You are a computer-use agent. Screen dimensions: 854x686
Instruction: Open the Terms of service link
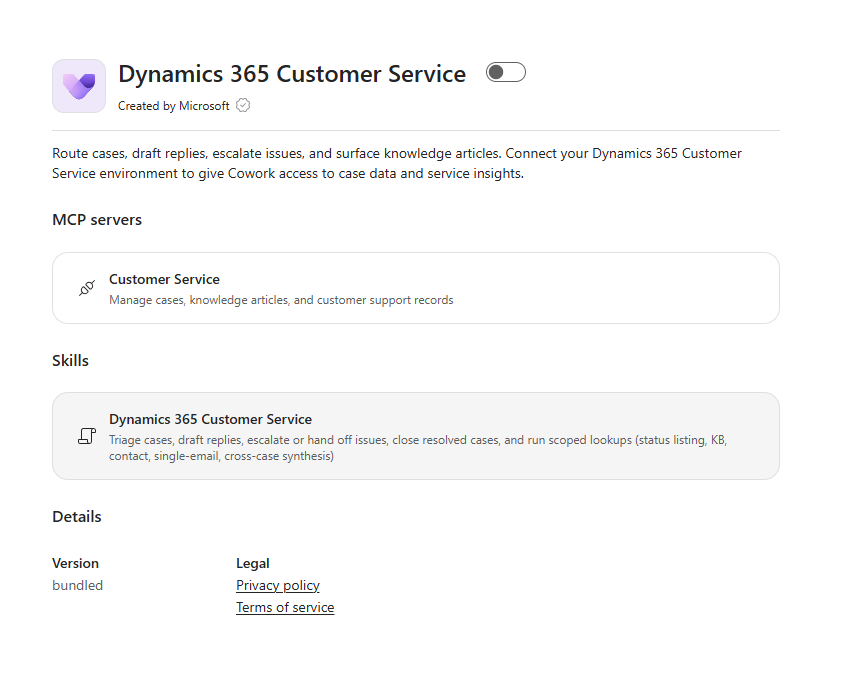click(x=285, y=608)
